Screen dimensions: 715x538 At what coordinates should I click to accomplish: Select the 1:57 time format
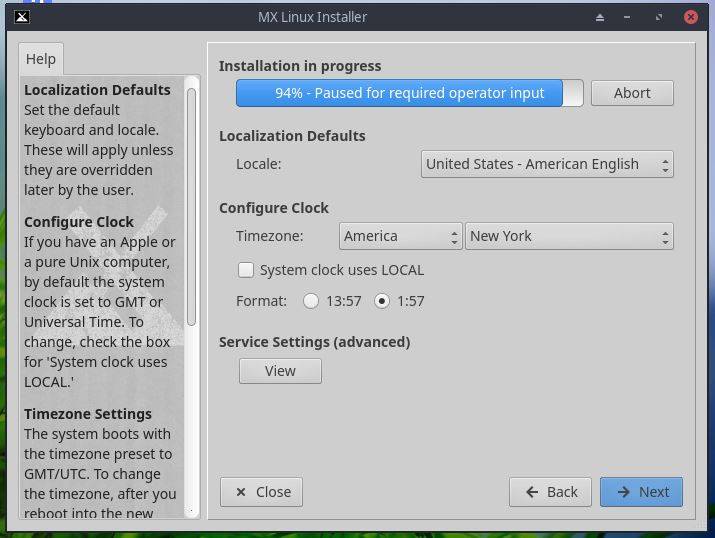[x=382, y=301]
